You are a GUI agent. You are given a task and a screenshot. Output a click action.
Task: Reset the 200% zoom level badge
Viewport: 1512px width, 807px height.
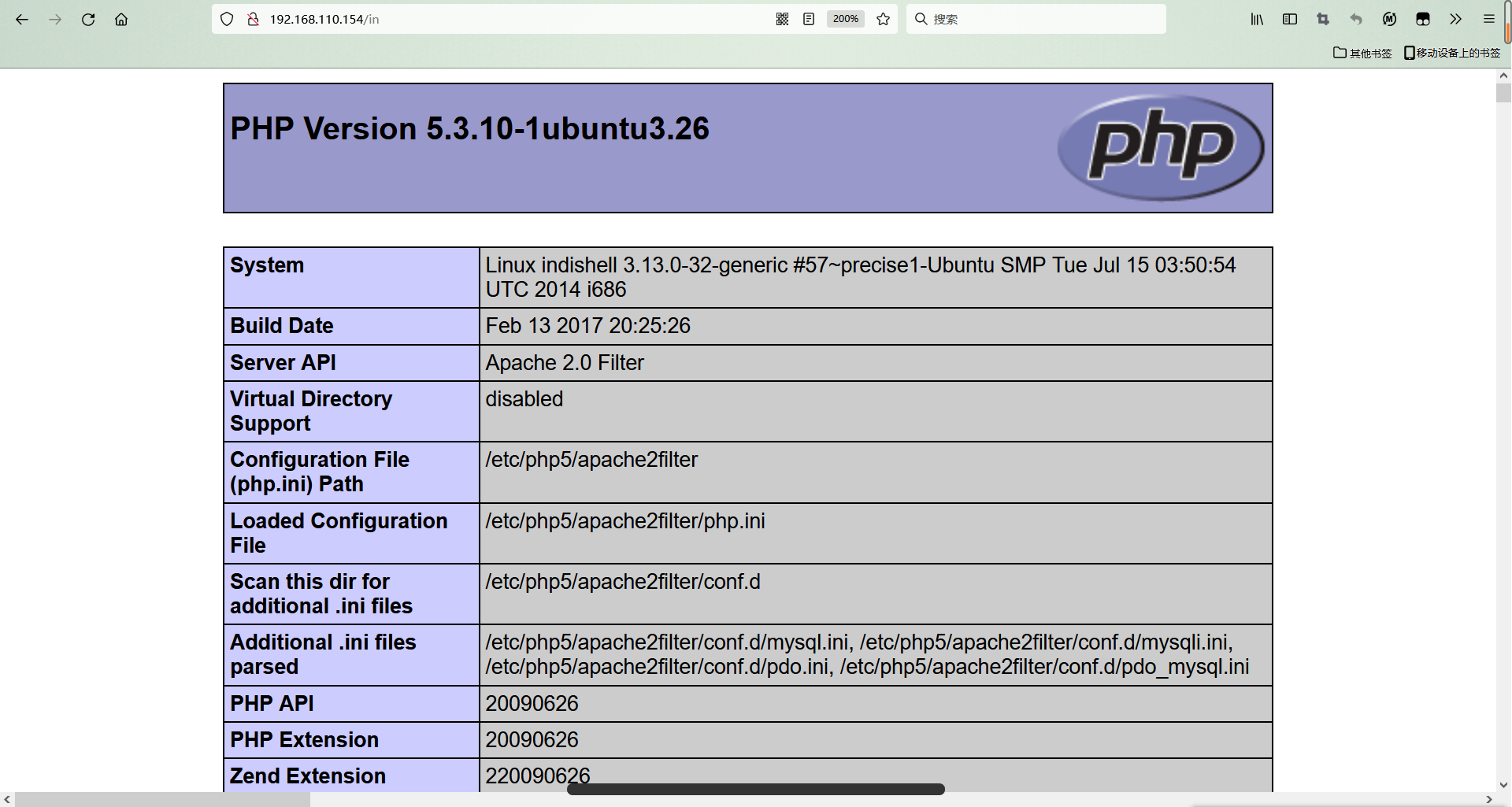846,19
